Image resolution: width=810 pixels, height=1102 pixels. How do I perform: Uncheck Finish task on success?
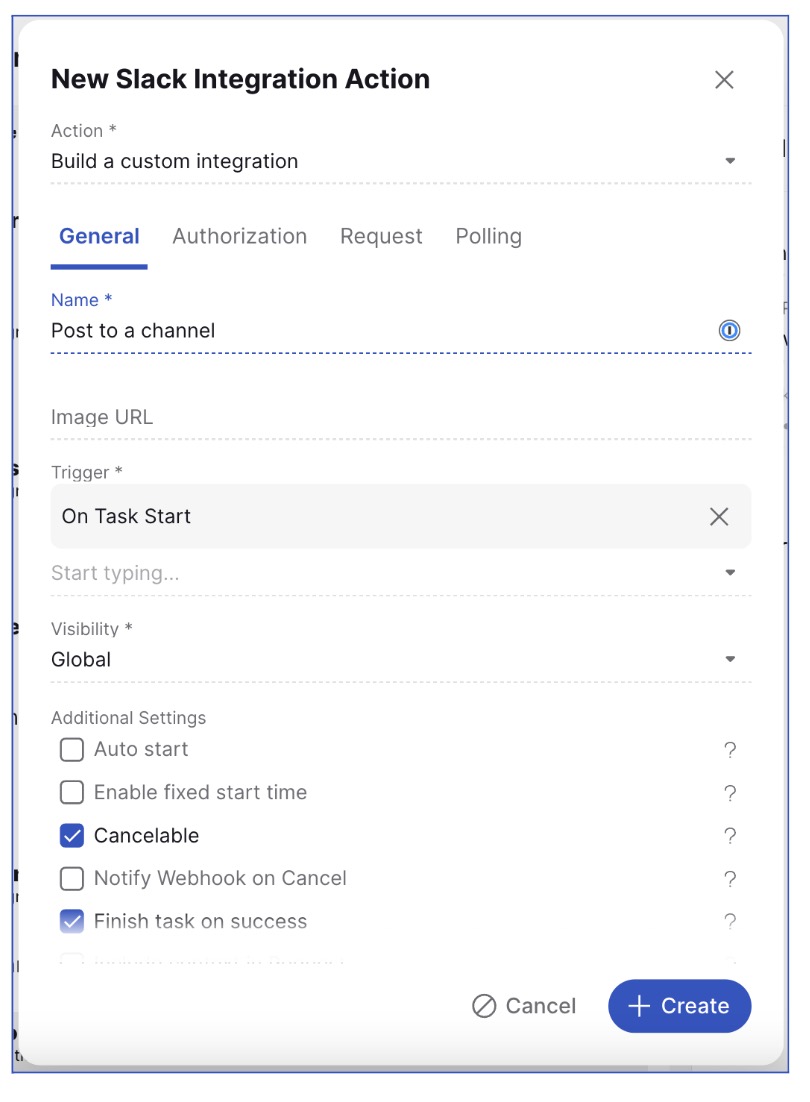pos(72,921)
